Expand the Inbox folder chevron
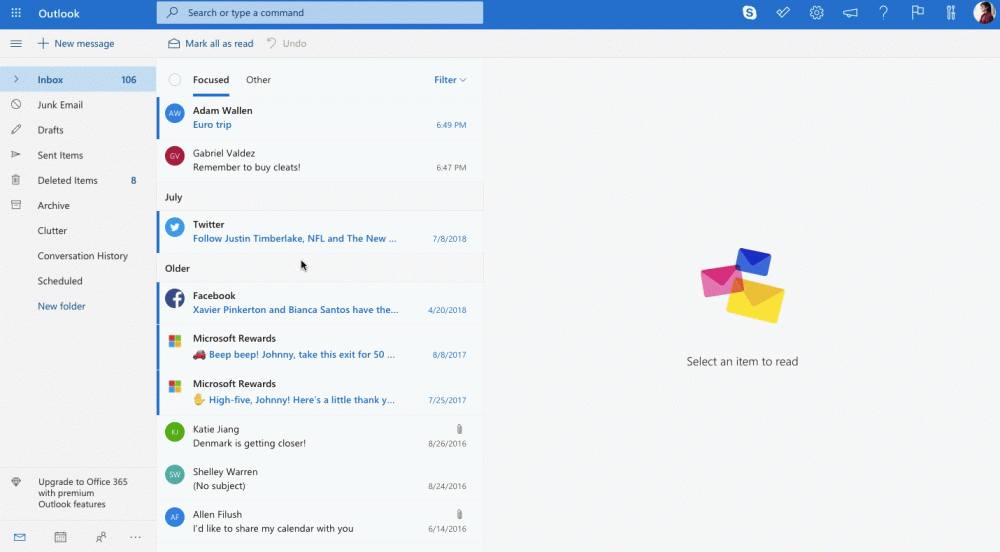The image size is (1000, 552). click(x=16, y=80)
